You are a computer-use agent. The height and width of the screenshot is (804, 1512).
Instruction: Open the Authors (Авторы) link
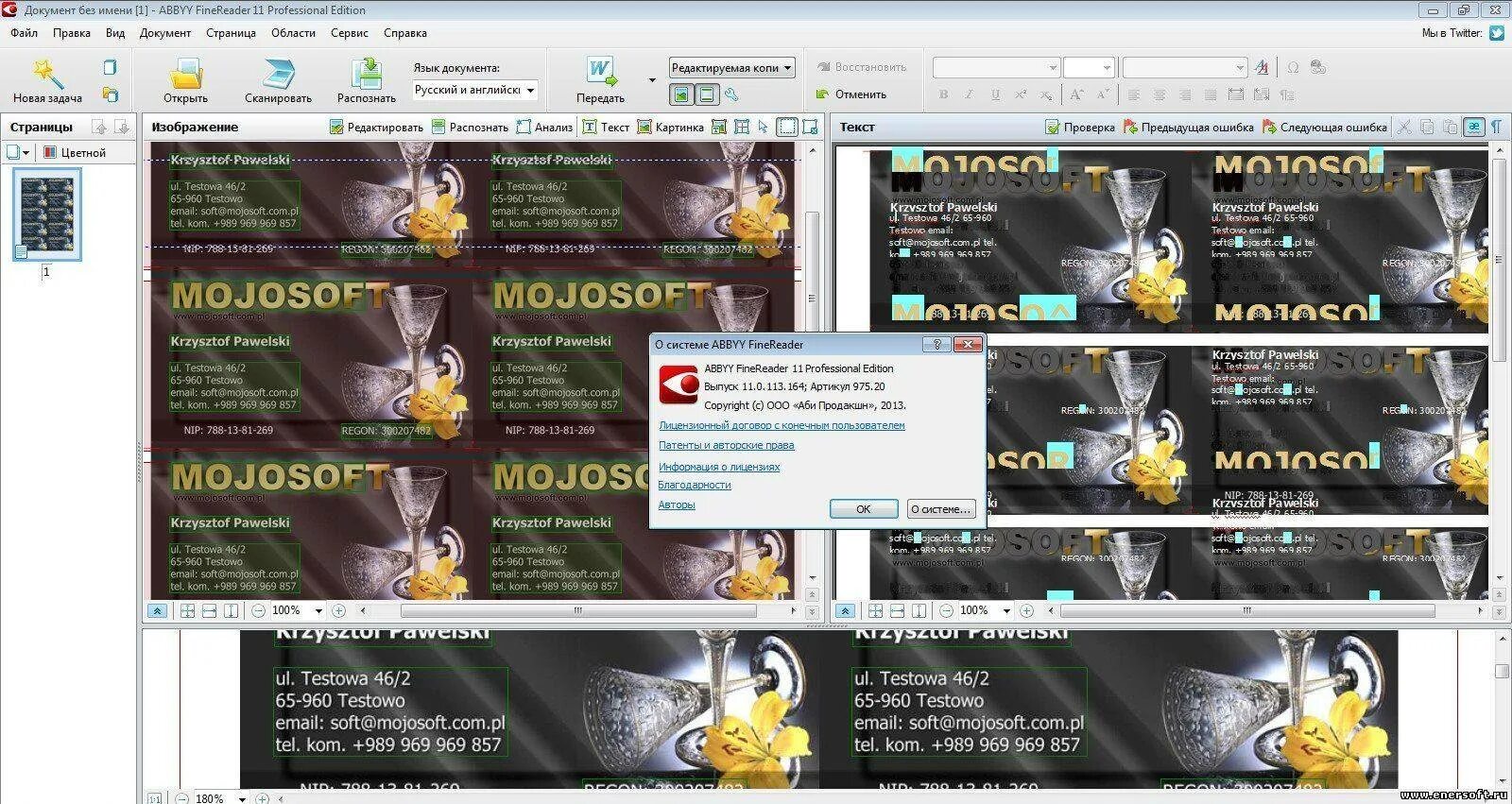coord(677,505)
